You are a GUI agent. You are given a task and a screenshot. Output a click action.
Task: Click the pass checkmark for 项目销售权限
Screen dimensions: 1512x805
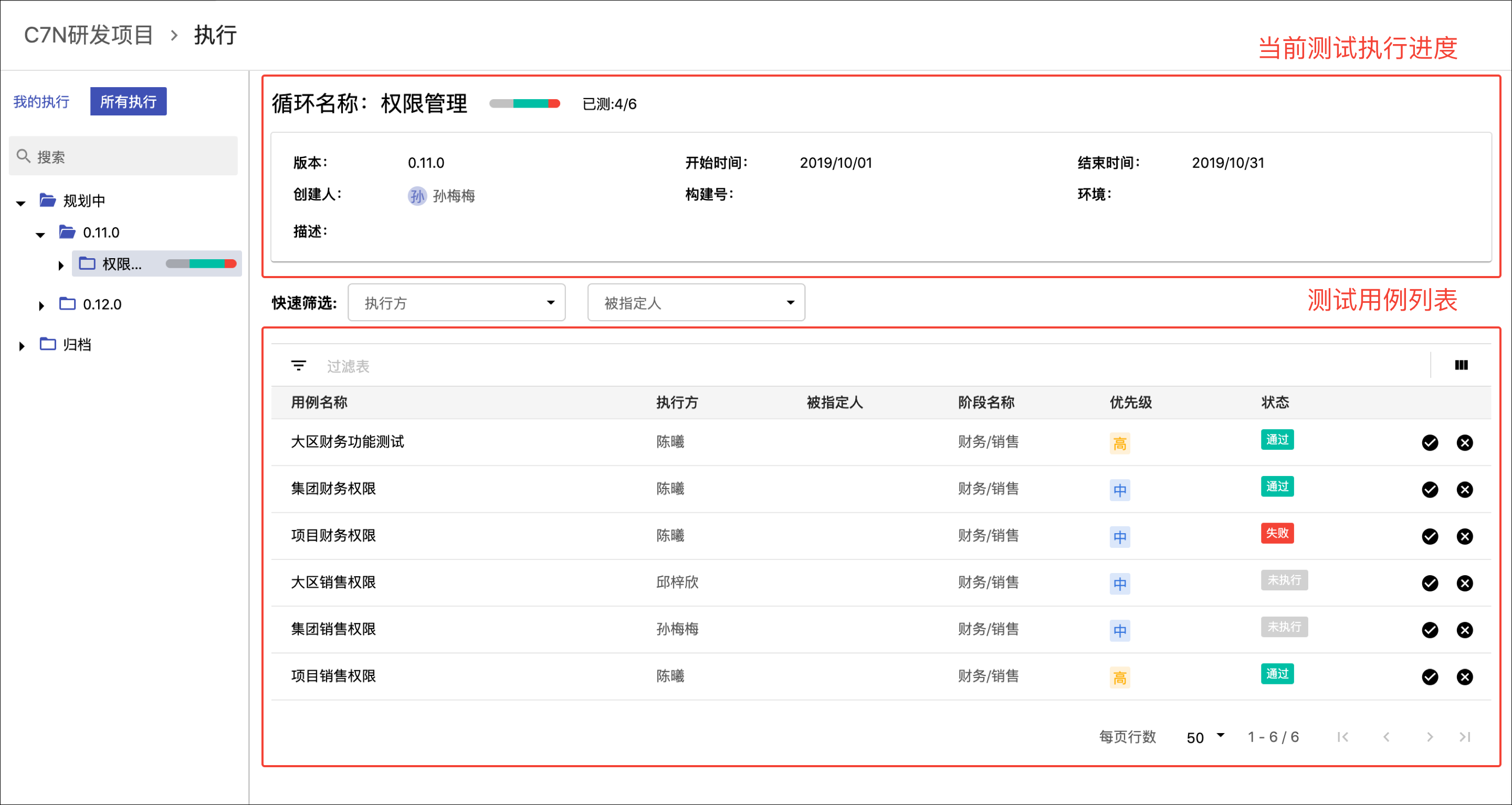click(1430, 677)
